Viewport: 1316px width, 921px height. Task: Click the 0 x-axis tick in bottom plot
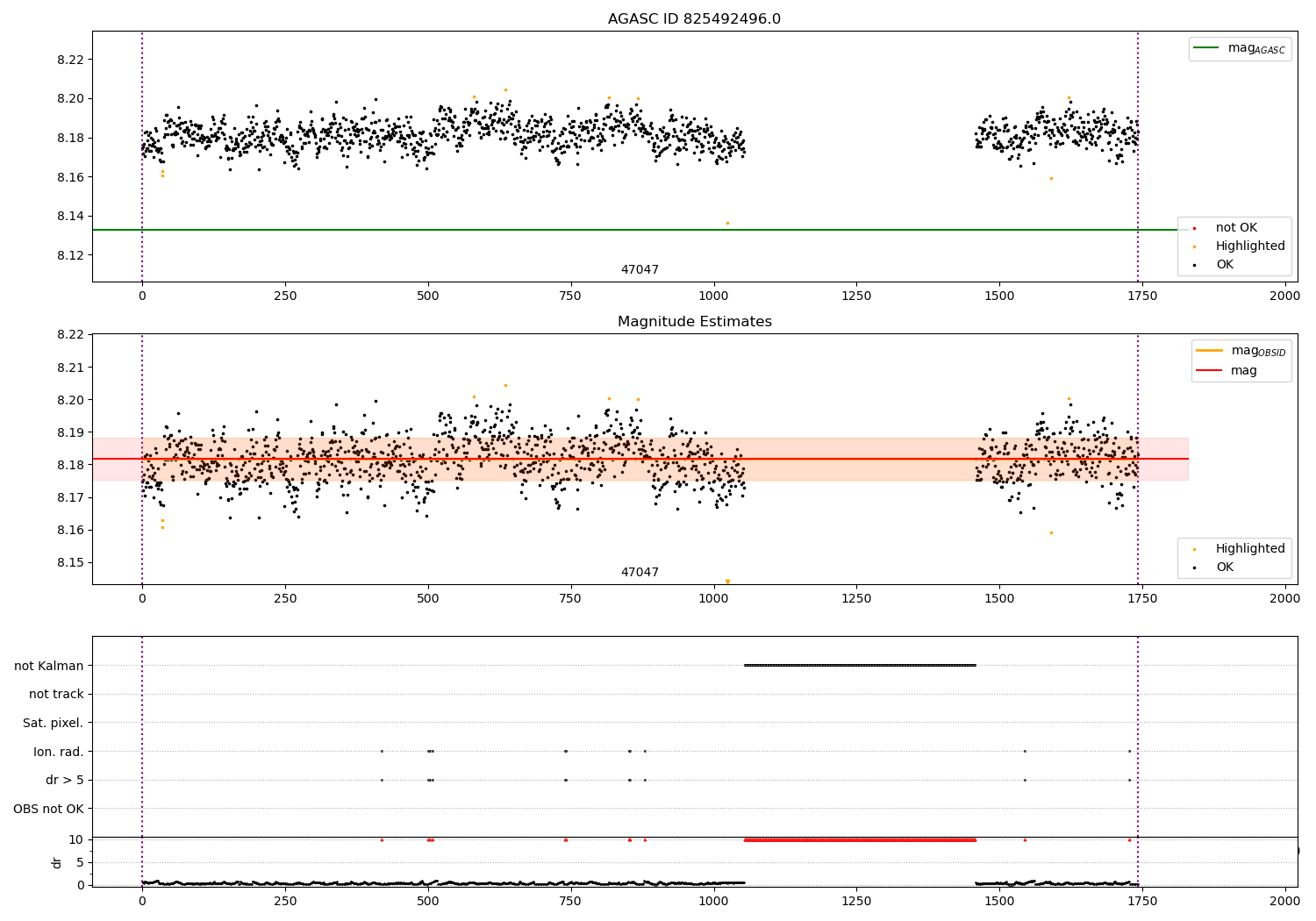(142, 901)
